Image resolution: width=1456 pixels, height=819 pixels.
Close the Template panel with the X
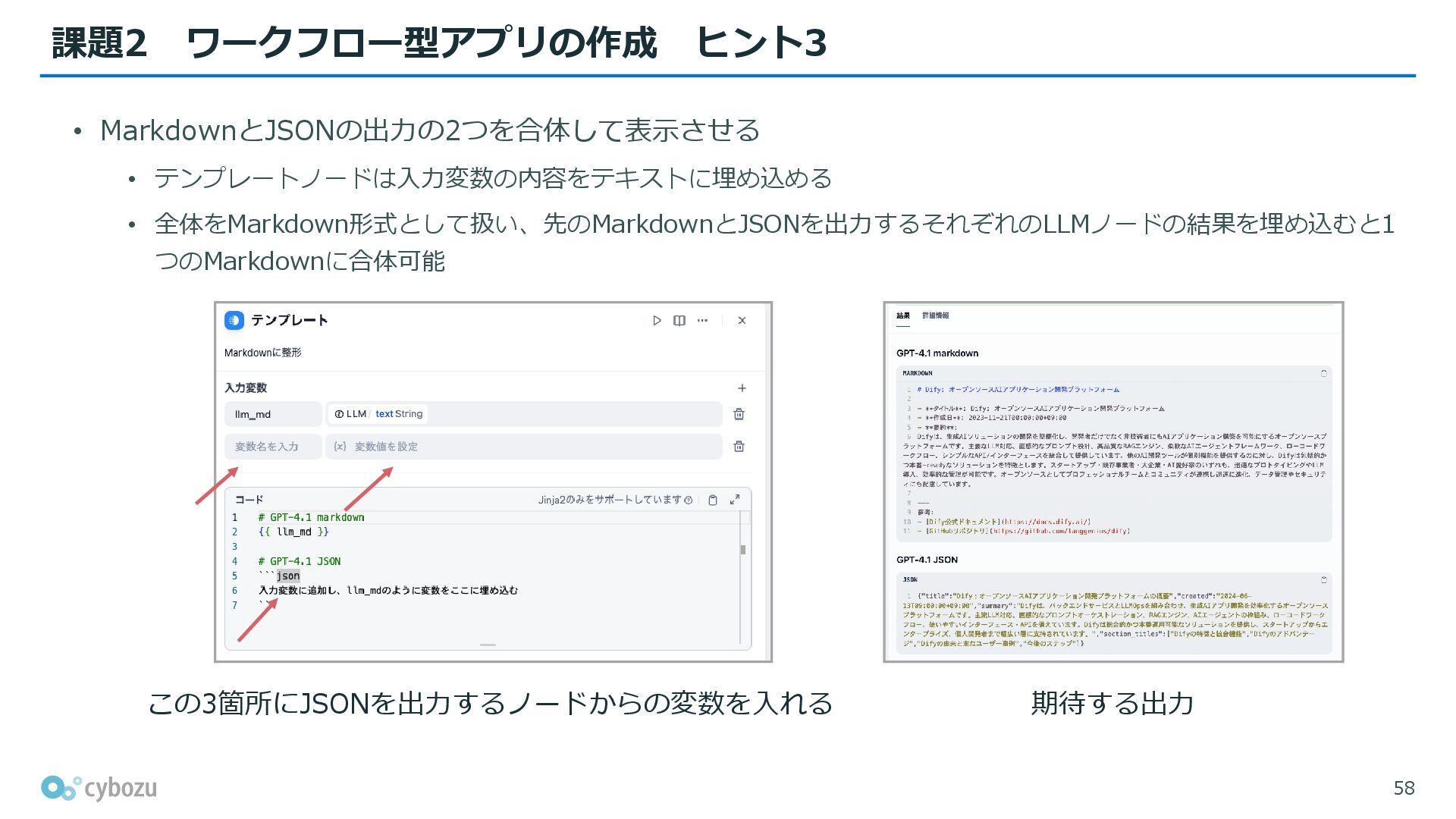pos(742,321)
